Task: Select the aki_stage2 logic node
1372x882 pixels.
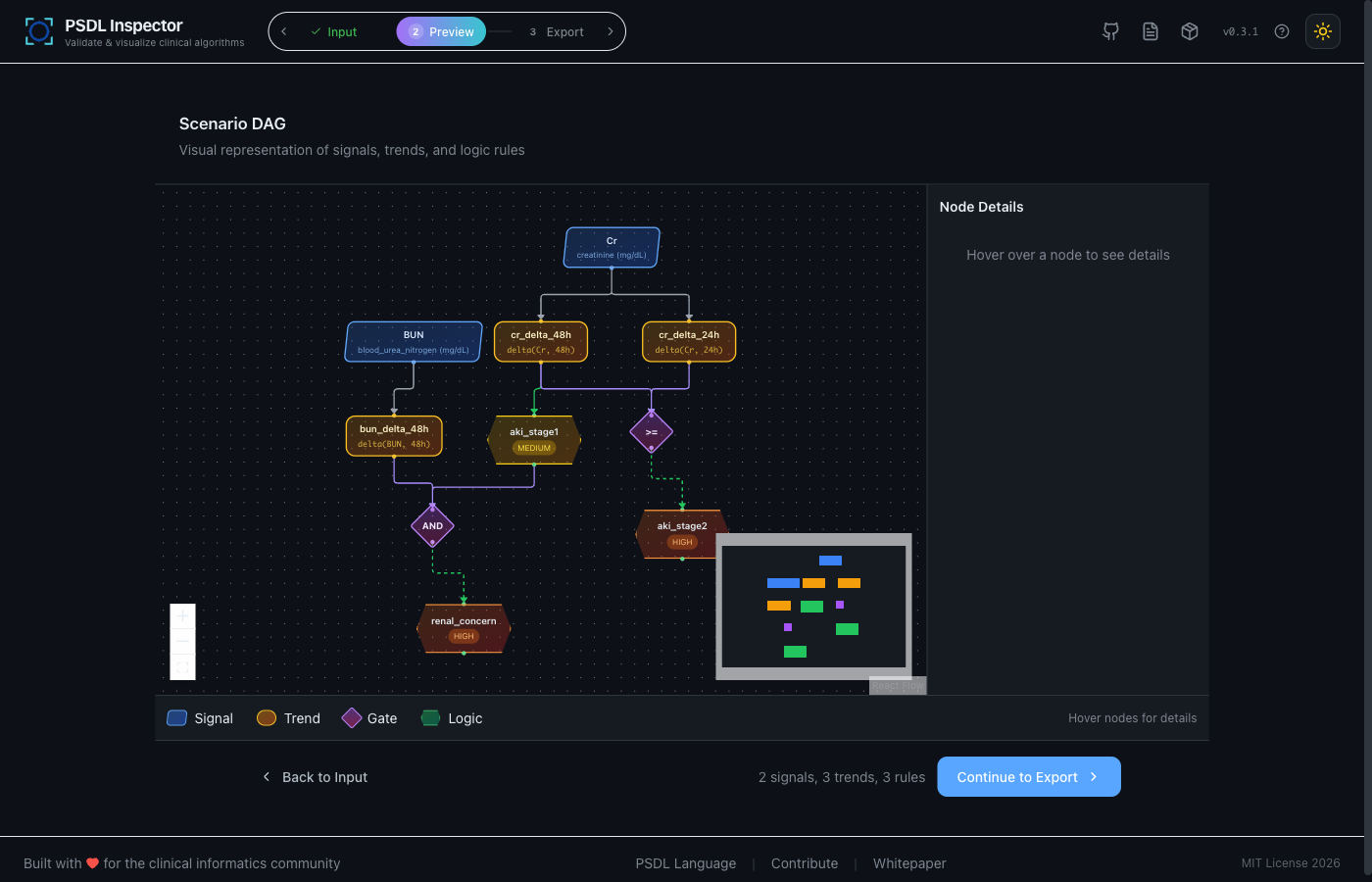Action: pyautogui.click(x=682, y=534)
